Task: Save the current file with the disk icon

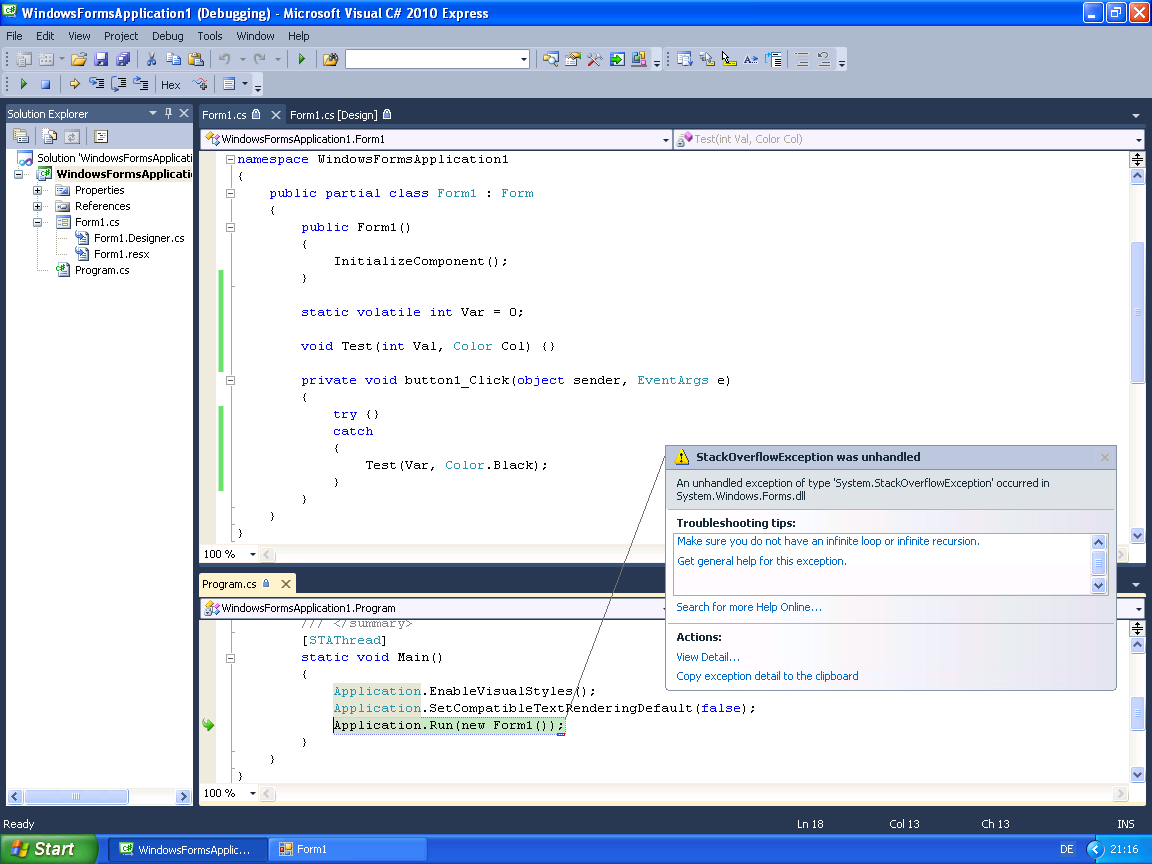Action: pyautogui.click(x=101, y=60)
